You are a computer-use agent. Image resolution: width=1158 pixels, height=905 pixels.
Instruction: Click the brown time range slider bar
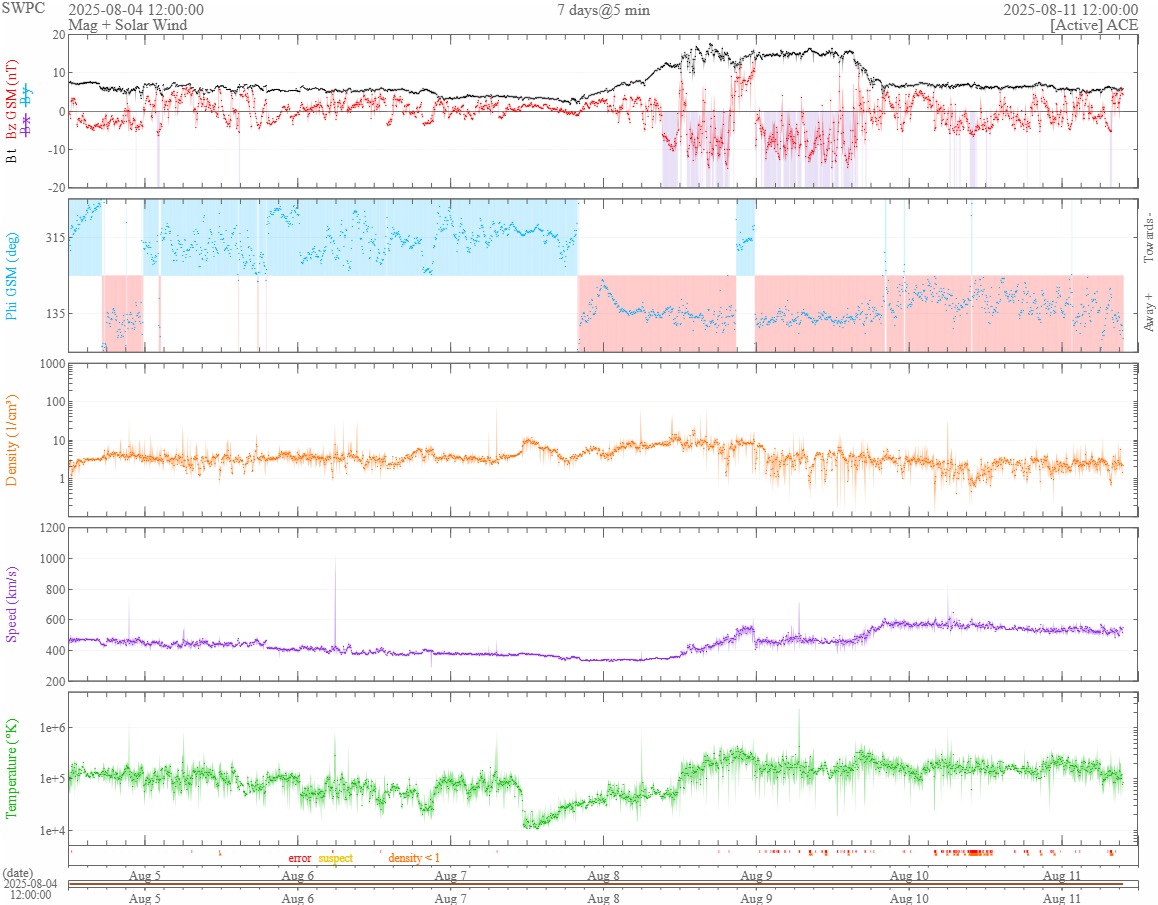click(x=595, y=884)
